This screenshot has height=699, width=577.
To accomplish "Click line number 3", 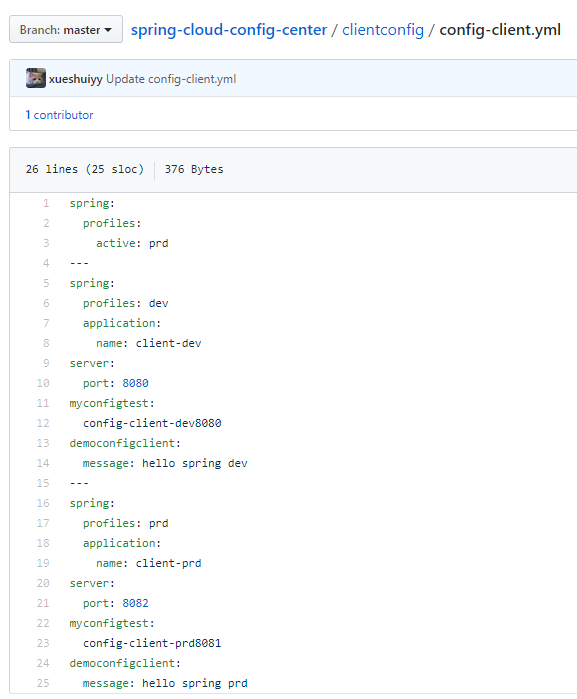I will (x=46, y=243).
